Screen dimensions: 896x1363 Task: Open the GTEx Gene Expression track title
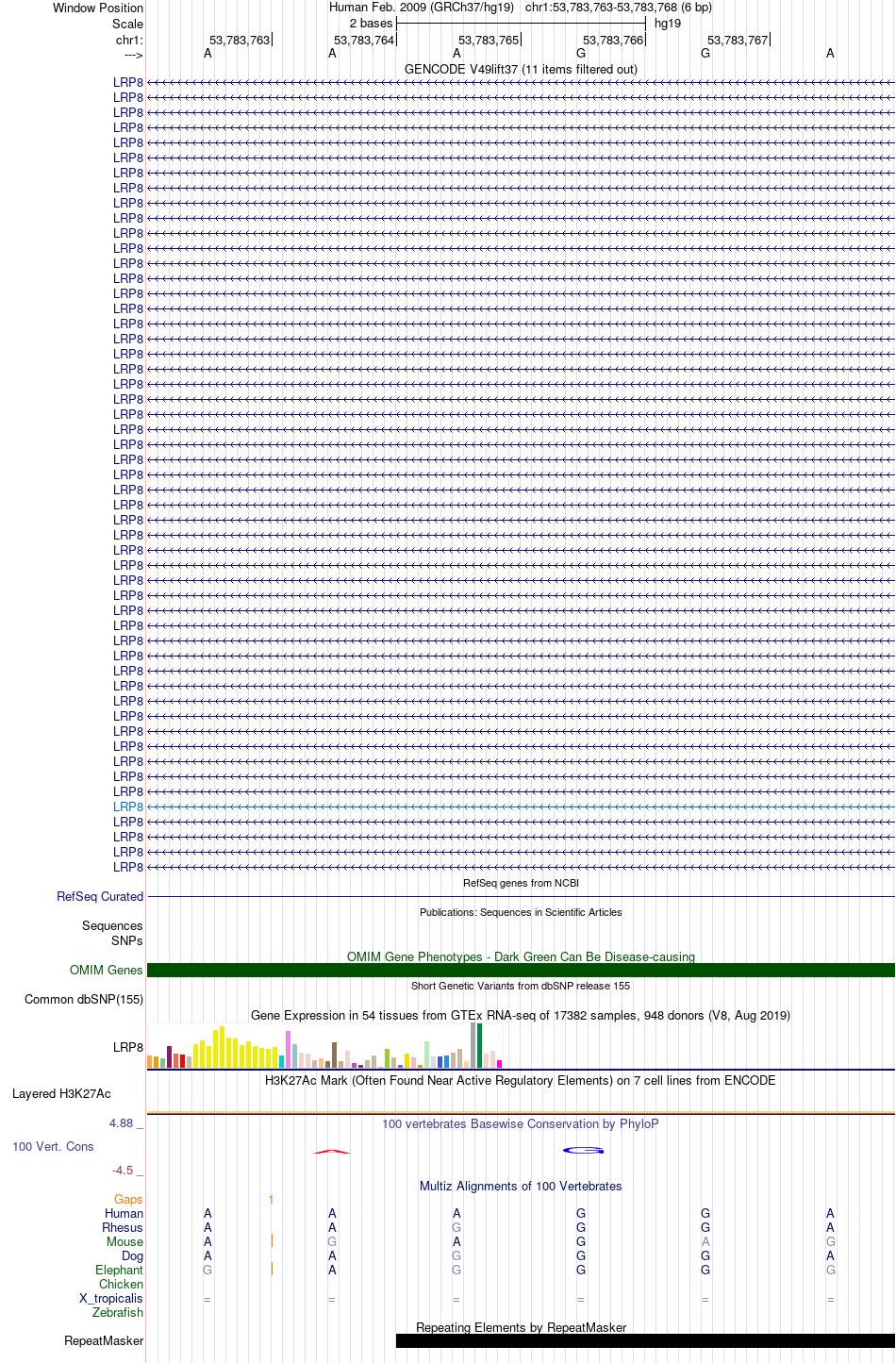pos(521,1016)
